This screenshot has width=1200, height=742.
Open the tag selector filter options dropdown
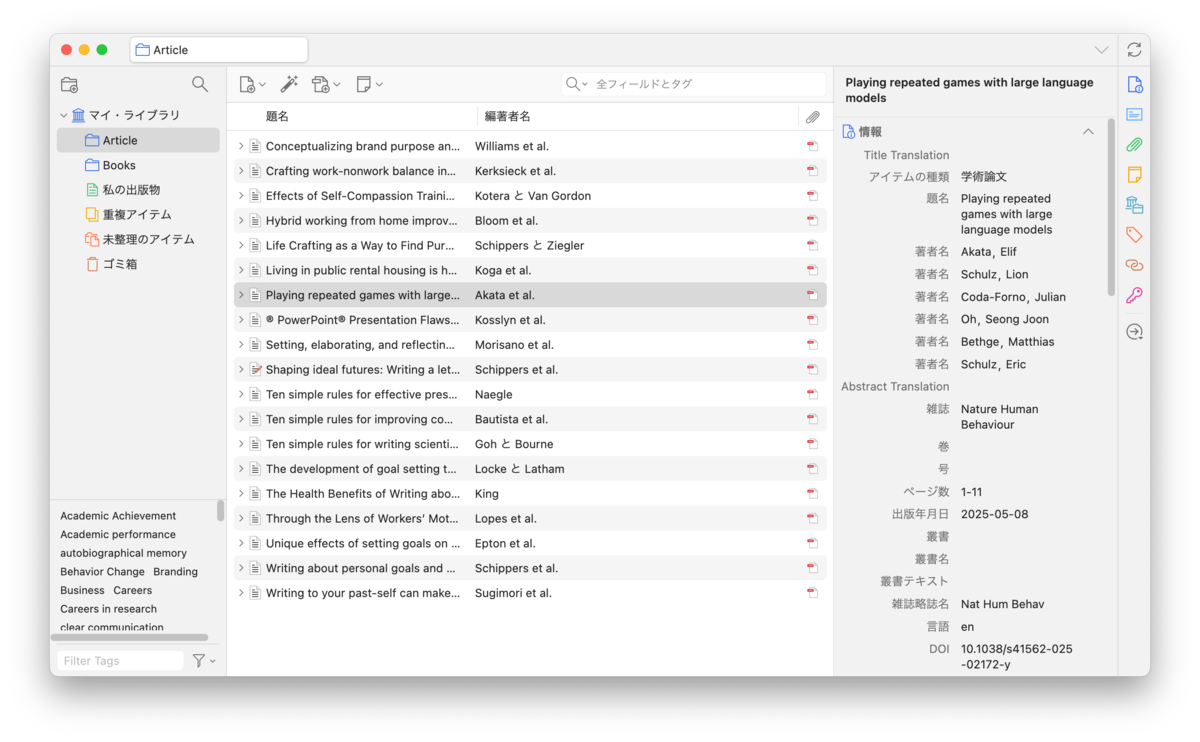204,660
